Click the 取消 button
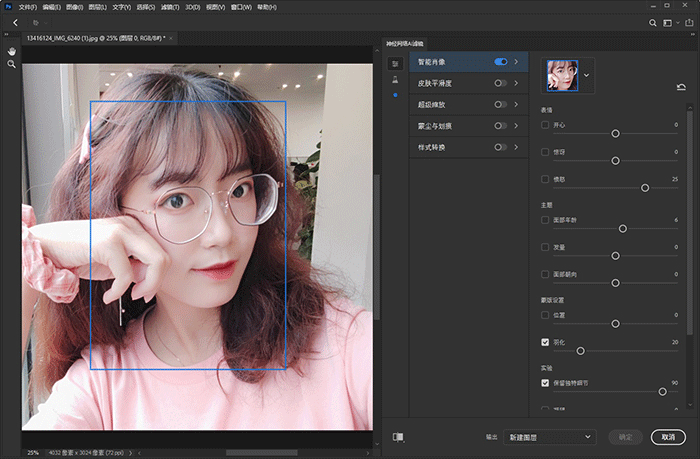 click(x=667, y=437)
